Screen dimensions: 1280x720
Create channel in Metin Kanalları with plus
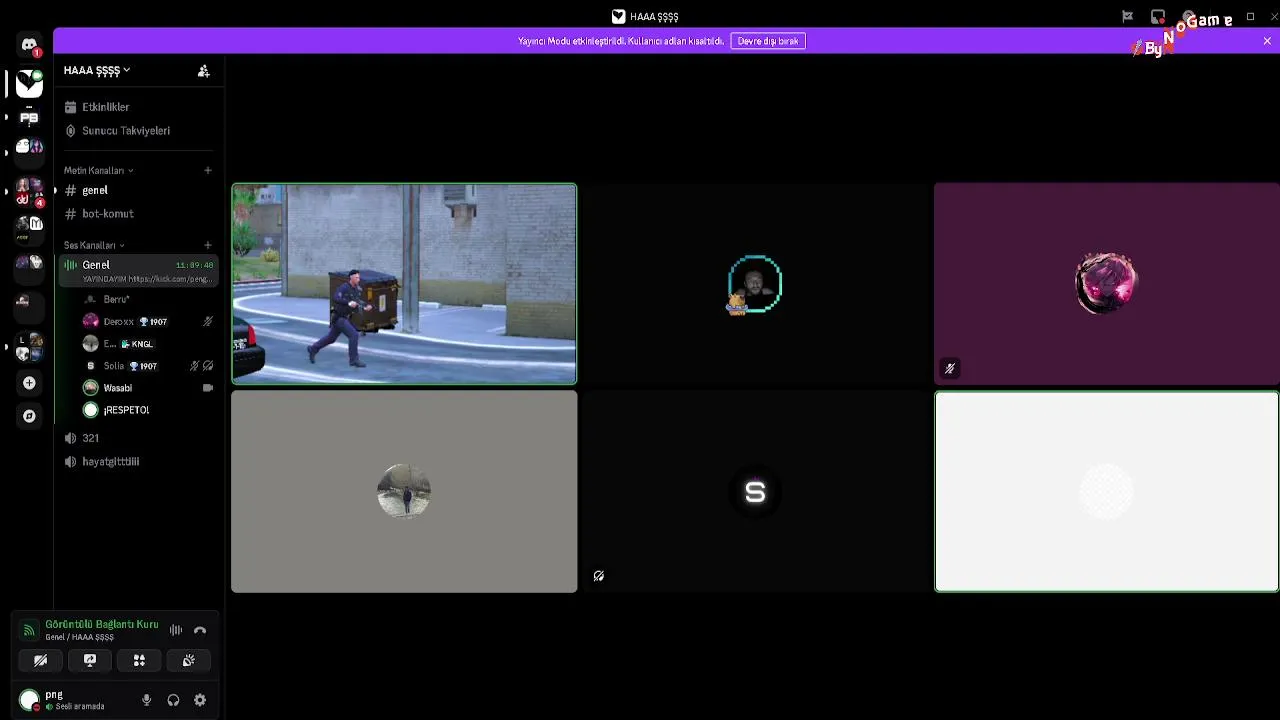(208, 170)
